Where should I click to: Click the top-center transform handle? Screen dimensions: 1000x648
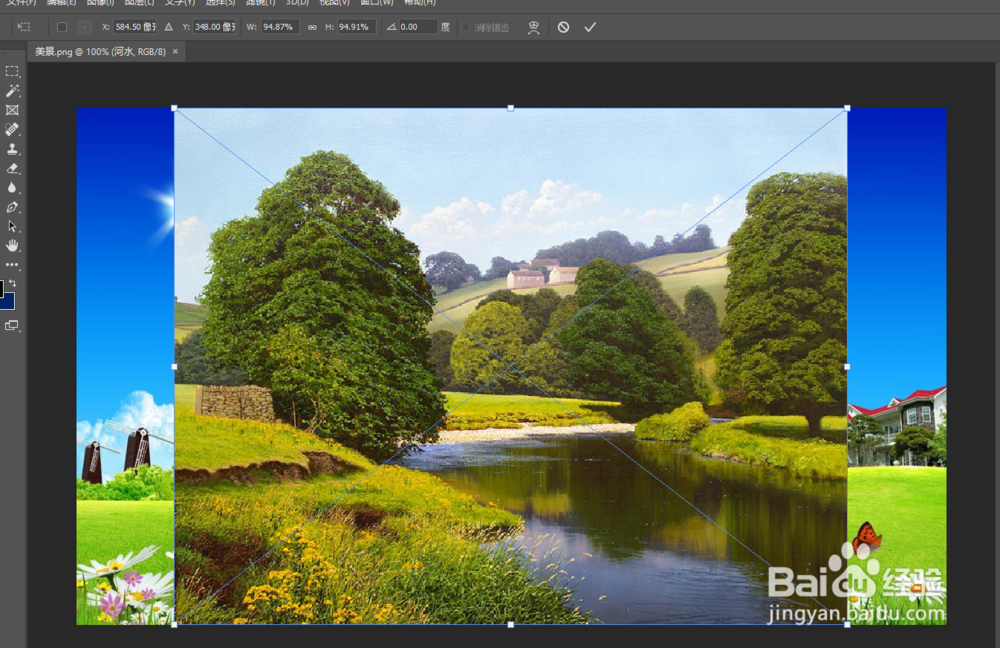(x=510, y=108)
